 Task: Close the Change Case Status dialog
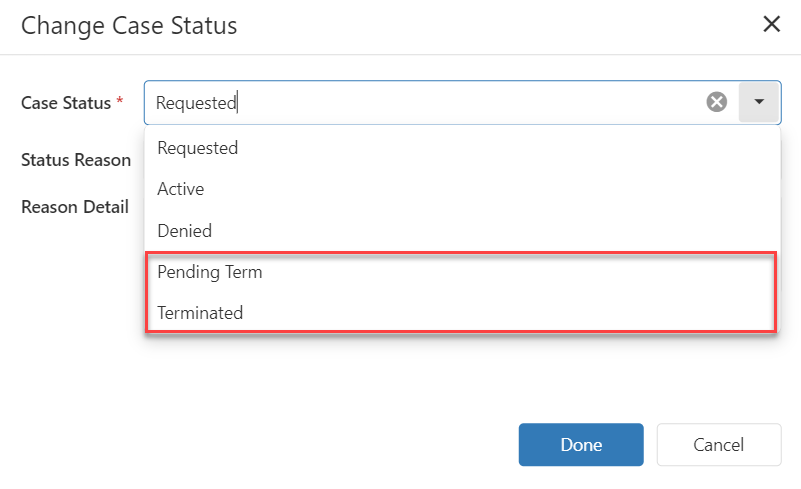(x=772, y=25)
